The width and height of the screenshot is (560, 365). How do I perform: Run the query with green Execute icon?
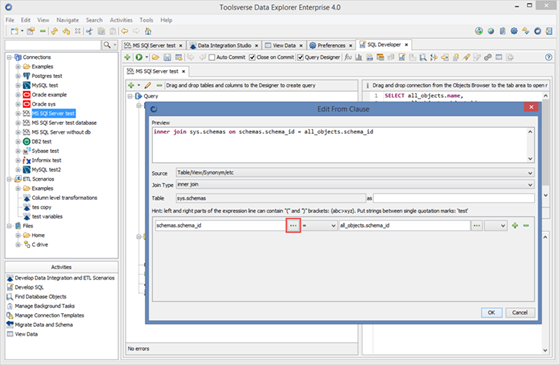click(139, 57)
